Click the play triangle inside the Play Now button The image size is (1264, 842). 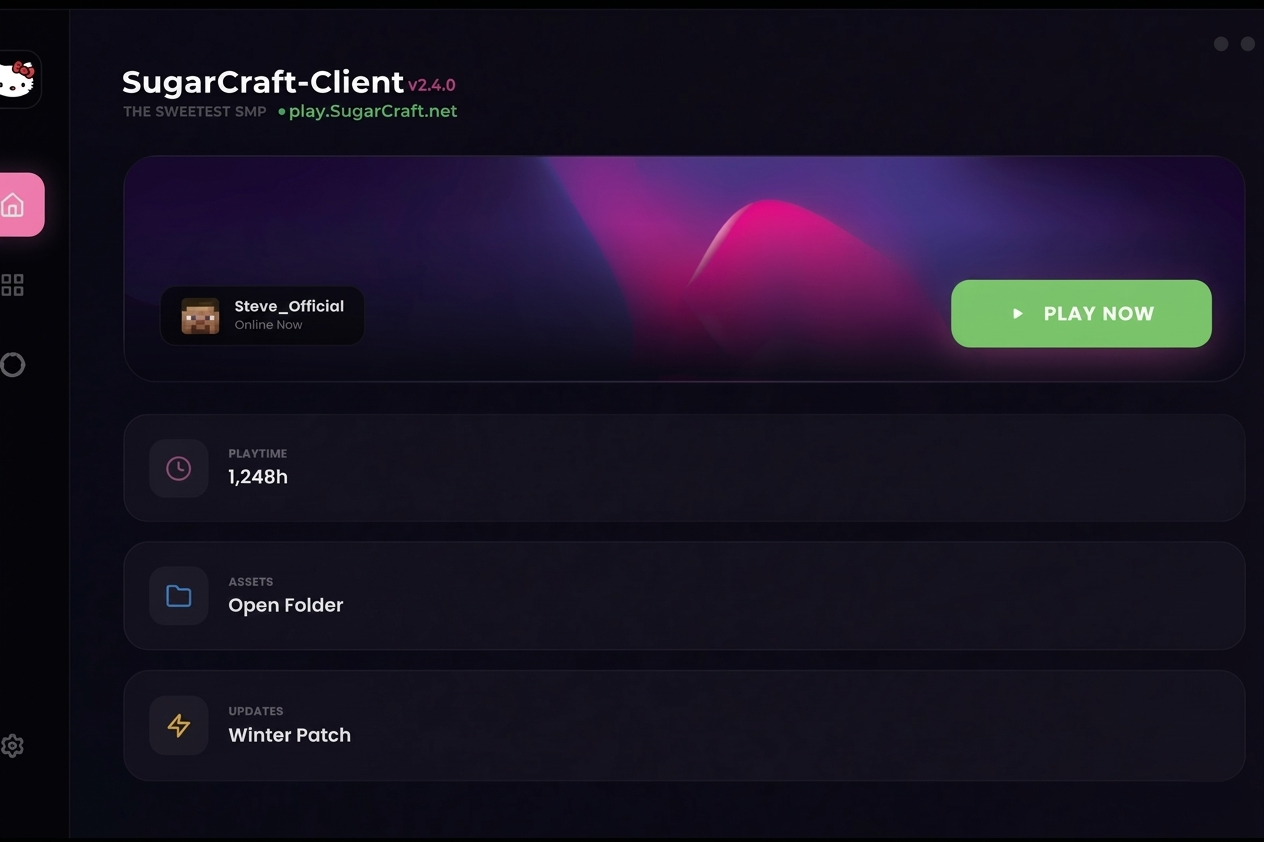point(1016,313)
